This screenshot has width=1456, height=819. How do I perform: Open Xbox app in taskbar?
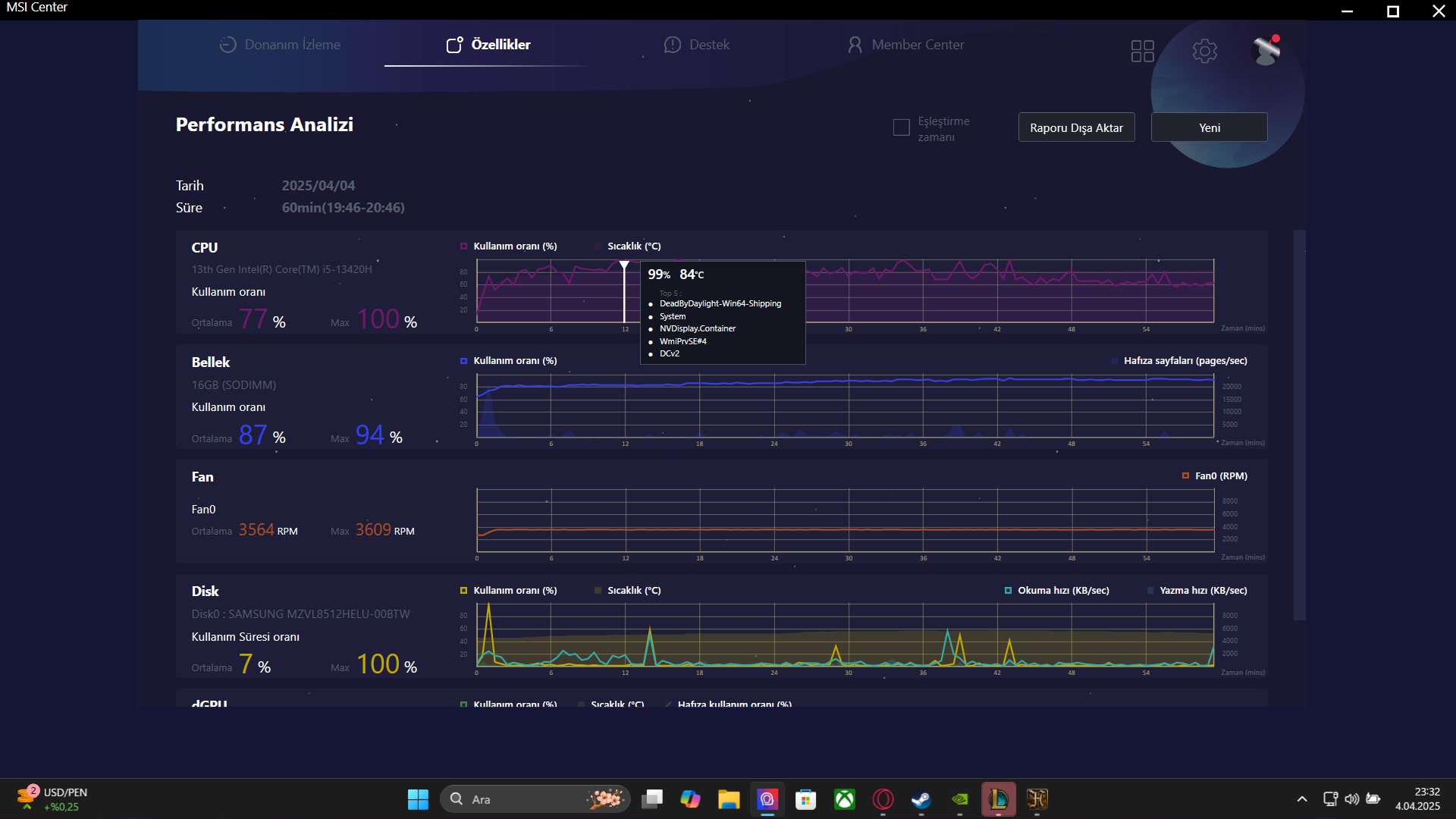click(x=844, y=799)
